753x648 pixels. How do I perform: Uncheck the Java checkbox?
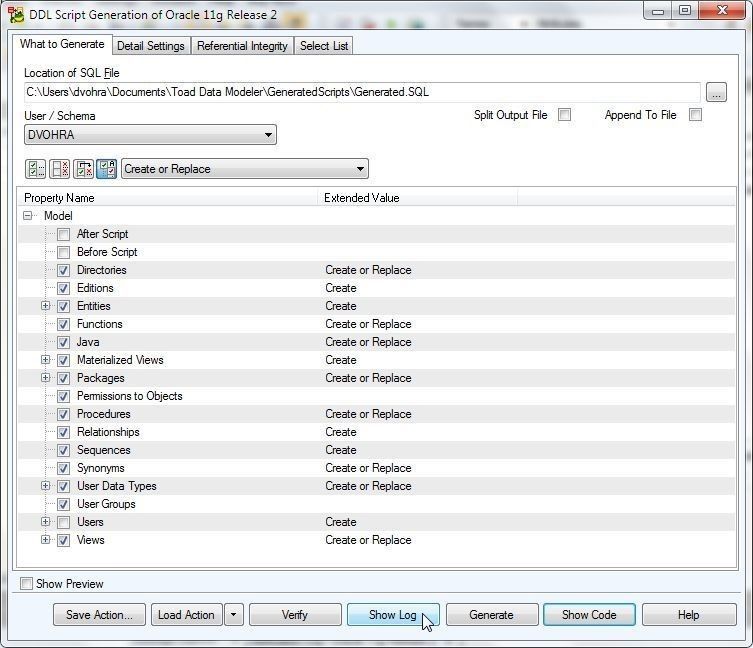[63, 342]
